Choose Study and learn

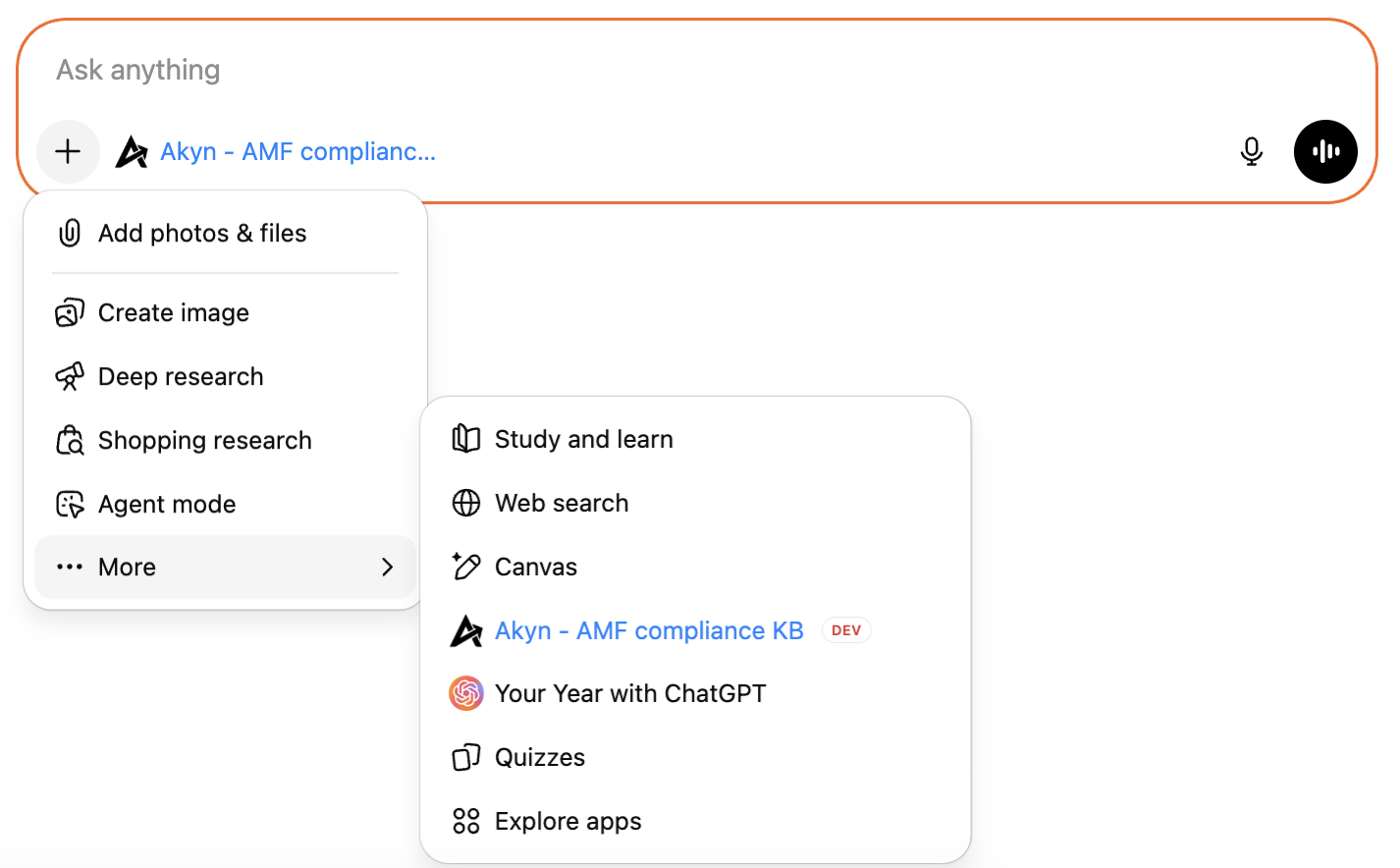[x=583, y=439]
